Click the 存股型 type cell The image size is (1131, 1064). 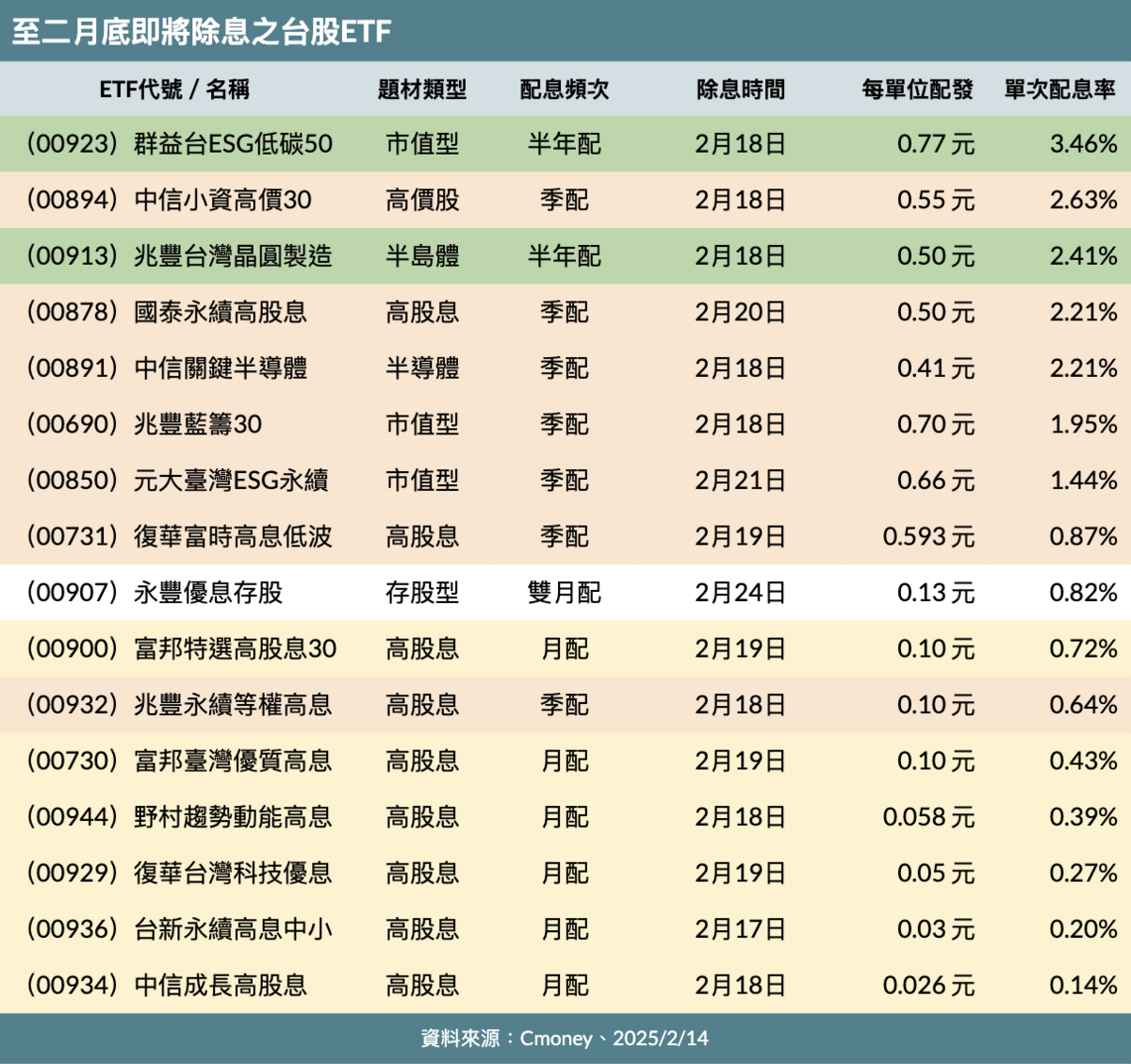coord(421,593)
